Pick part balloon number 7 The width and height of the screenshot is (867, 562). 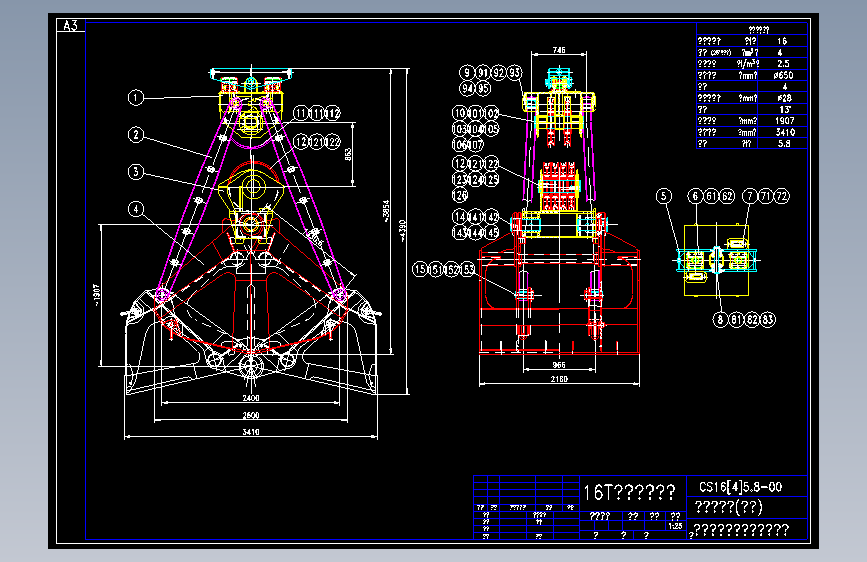tap(750, 196)
